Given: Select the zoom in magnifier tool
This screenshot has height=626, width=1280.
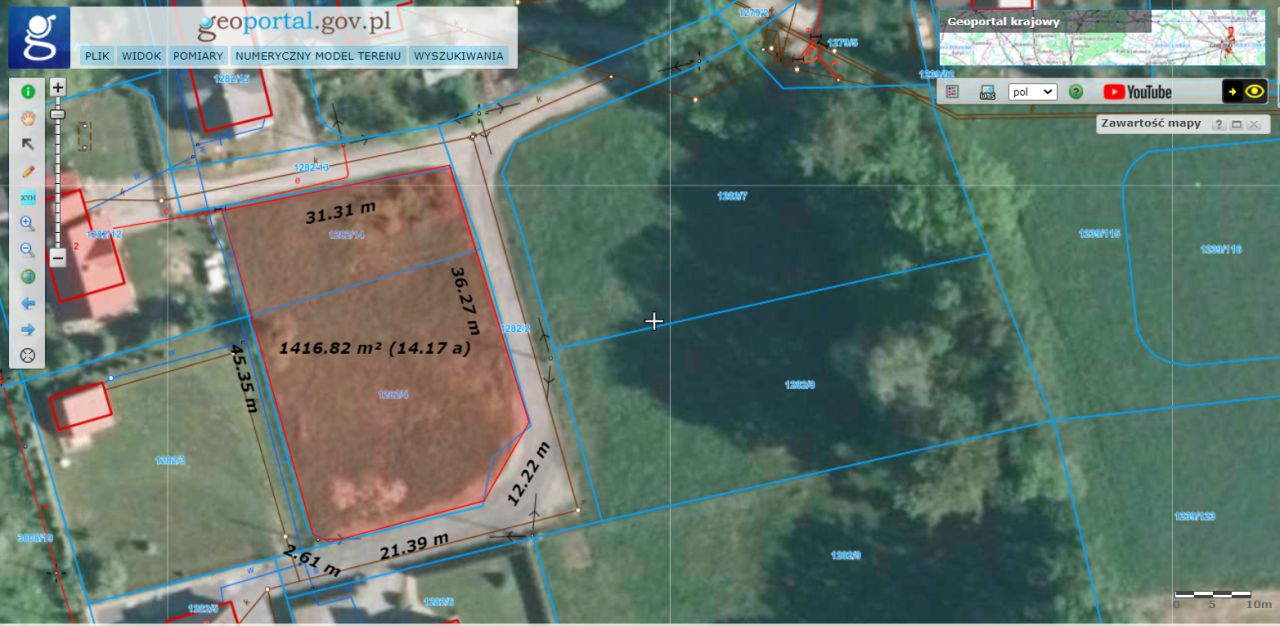Looking at the screenshot, I should coord(28,224).
